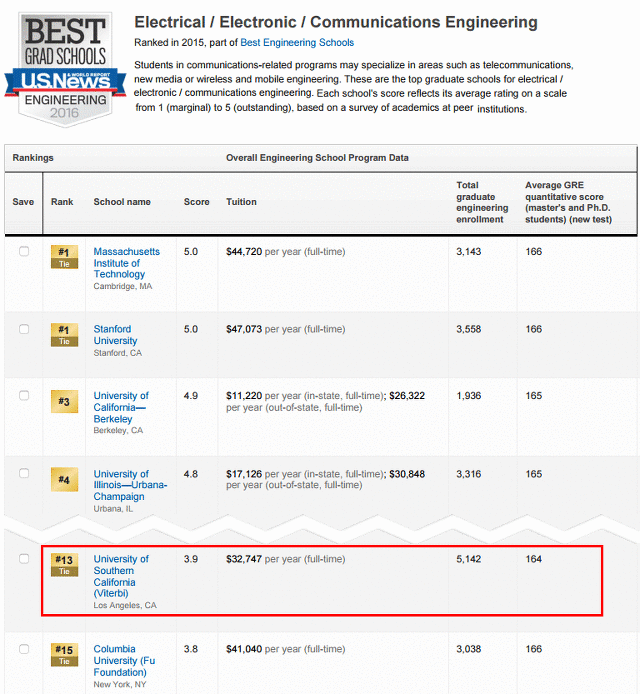Click the $32,747 tuition value

[x=244, y=559]
